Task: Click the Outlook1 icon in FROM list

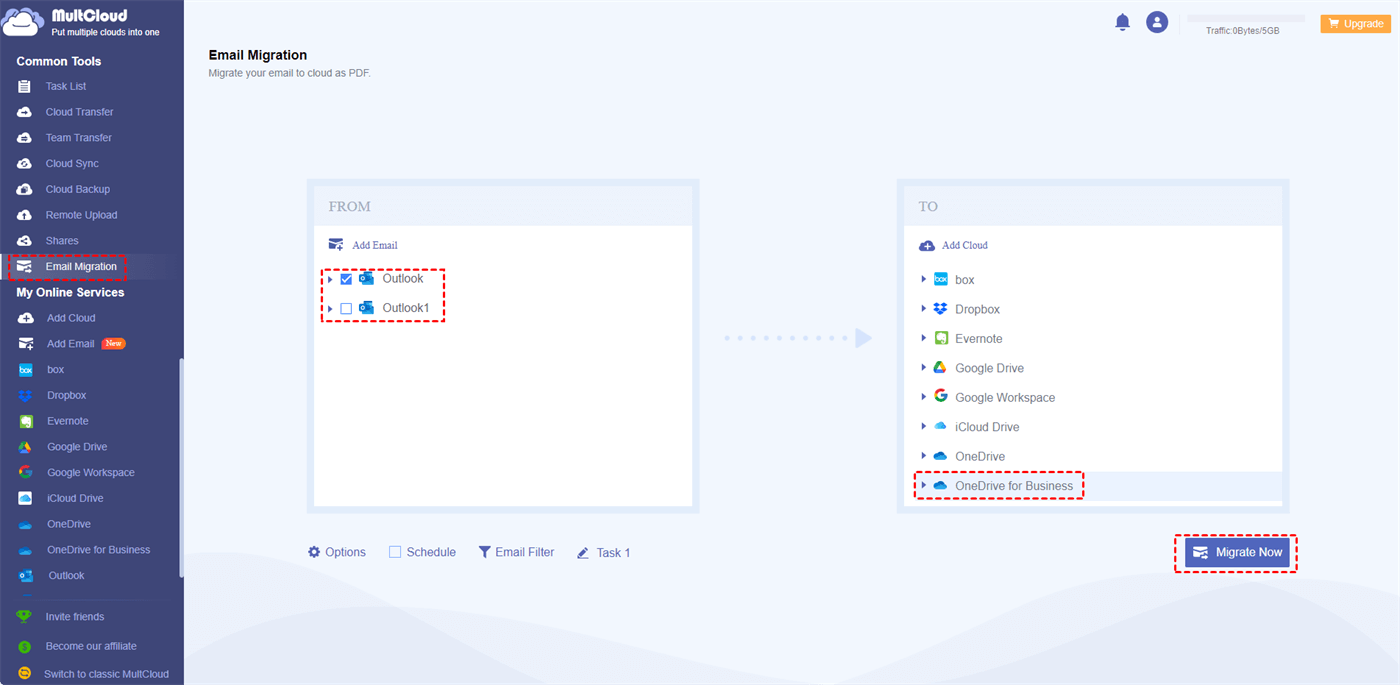Action: click(366, 308)
